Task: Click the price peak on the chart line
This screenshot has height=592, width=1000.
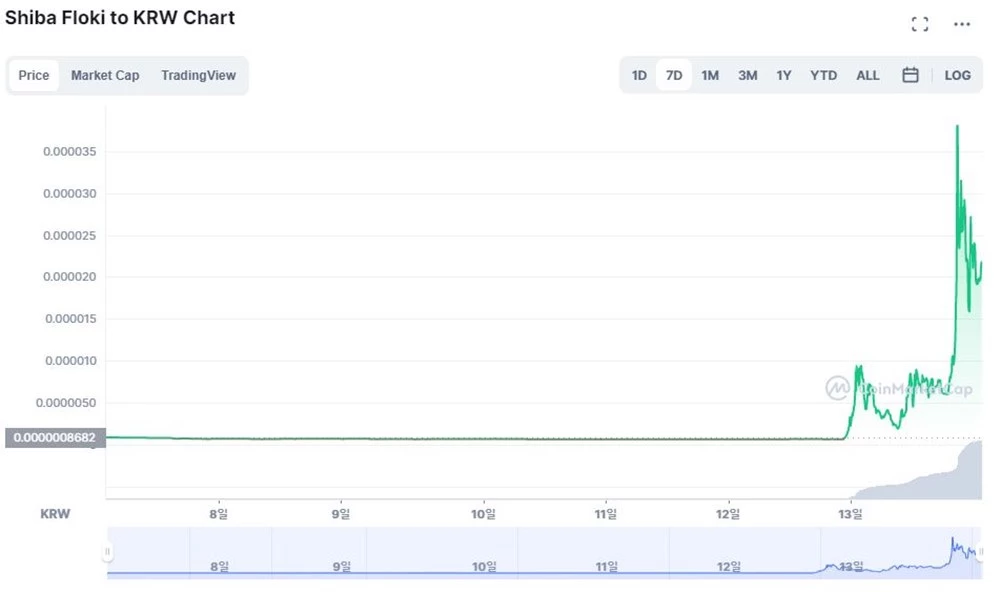Action: pos(957,127)
